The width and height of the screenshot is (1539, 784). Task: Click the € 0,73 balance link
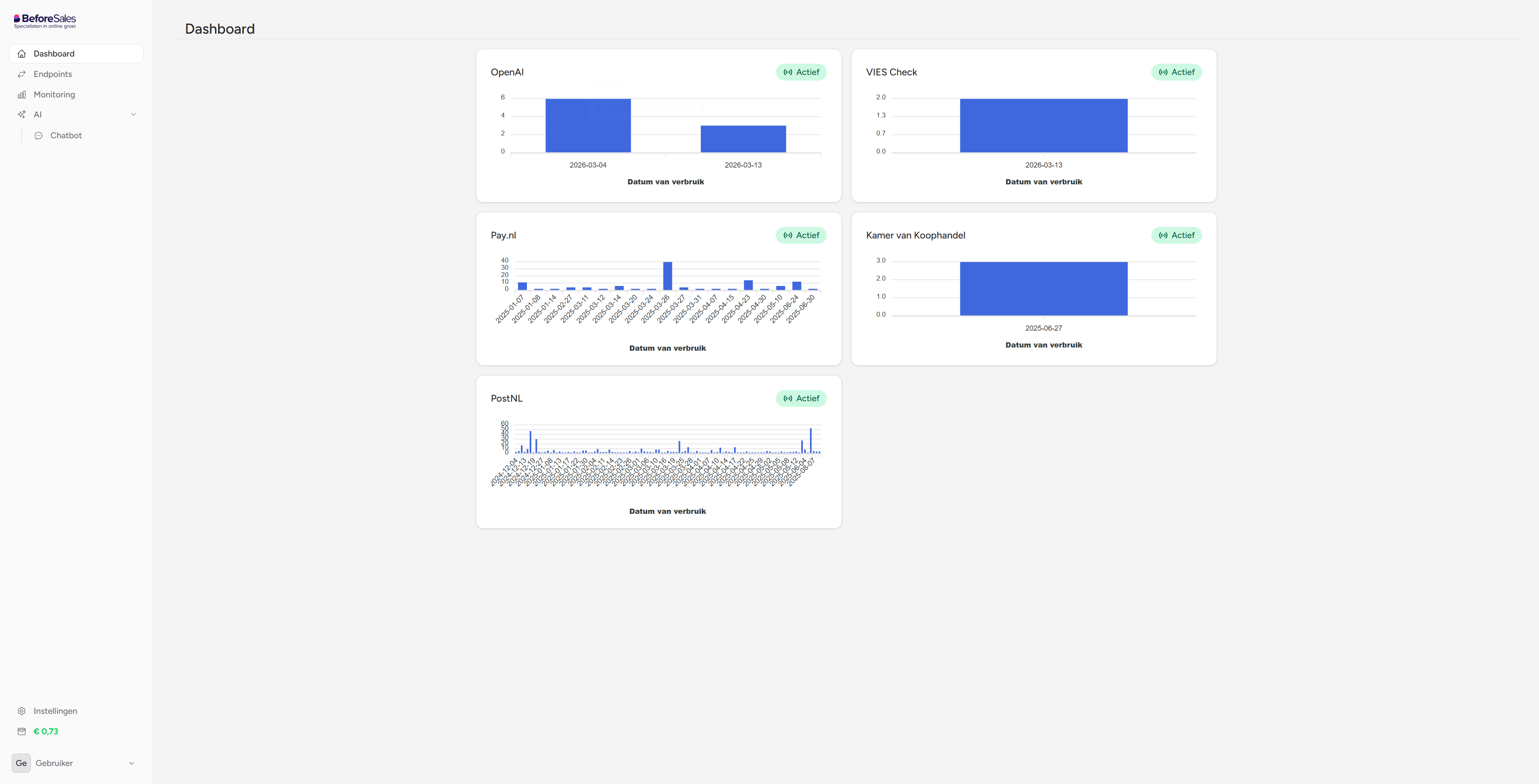coord(46,731)
